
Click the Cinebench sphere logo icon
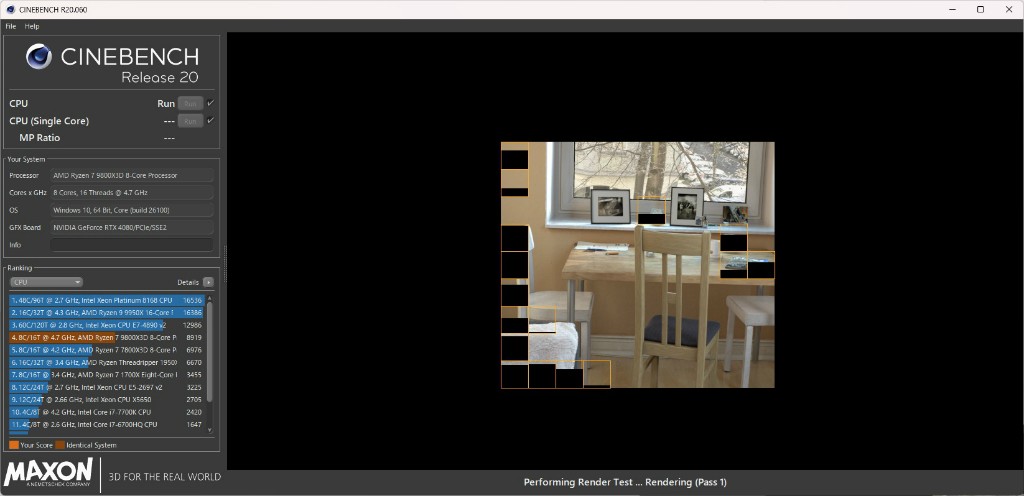[39, 57]
